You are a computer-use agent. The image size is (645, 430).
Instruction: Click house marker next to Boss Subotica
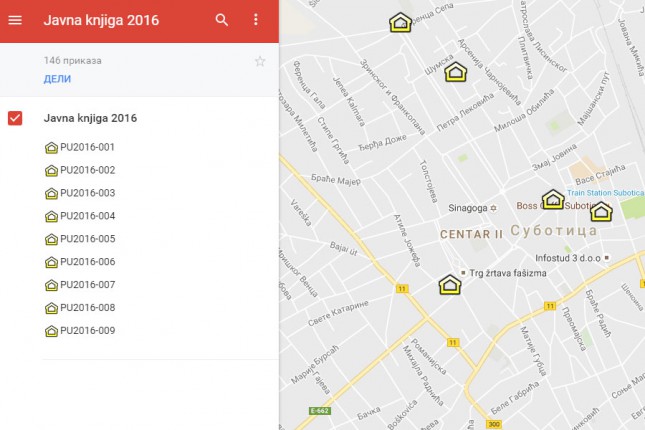tap(553, 199)
